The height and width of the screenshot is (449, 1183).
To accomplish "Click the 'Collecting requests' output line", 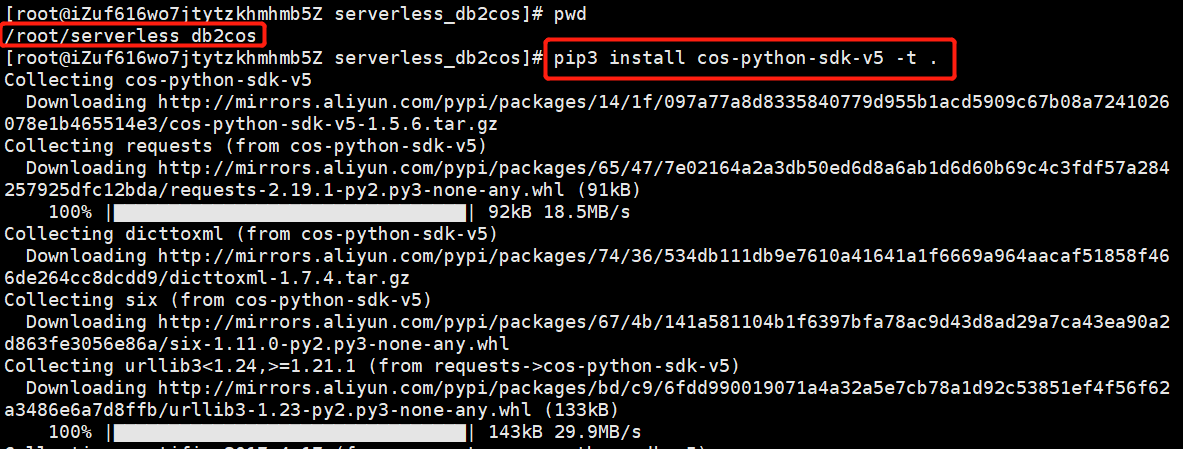I will pyautogui.click(x=245, y=146).
